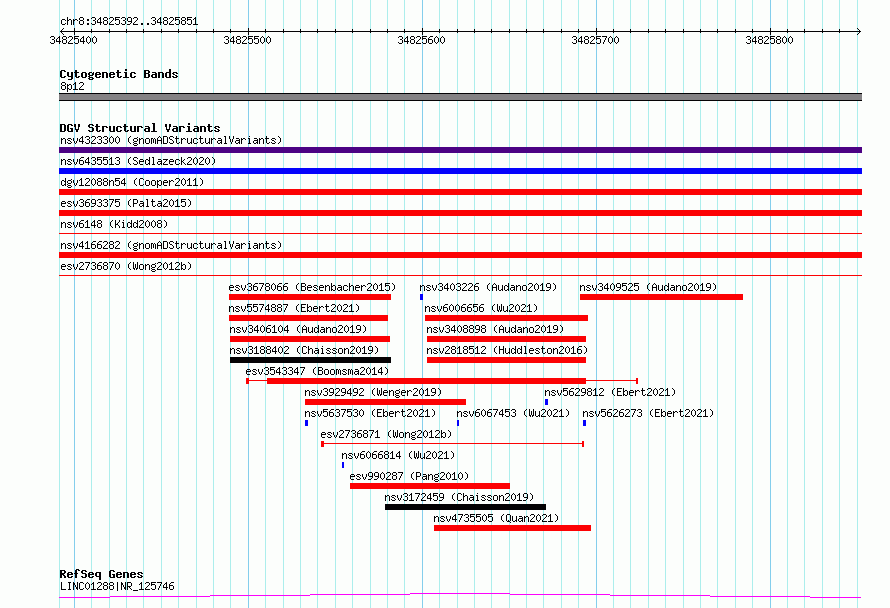Screen dimensions: 890x608
Task: Click the gray 8p12 cytogenetic band bar
Action: click(x=460, y=97)
